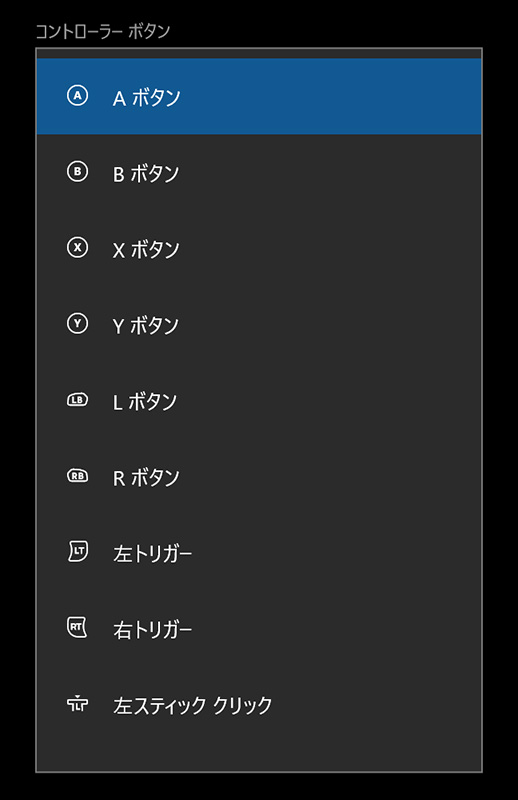Click the RT right trigger icon
518x800 pixels.
pos(77,628)
